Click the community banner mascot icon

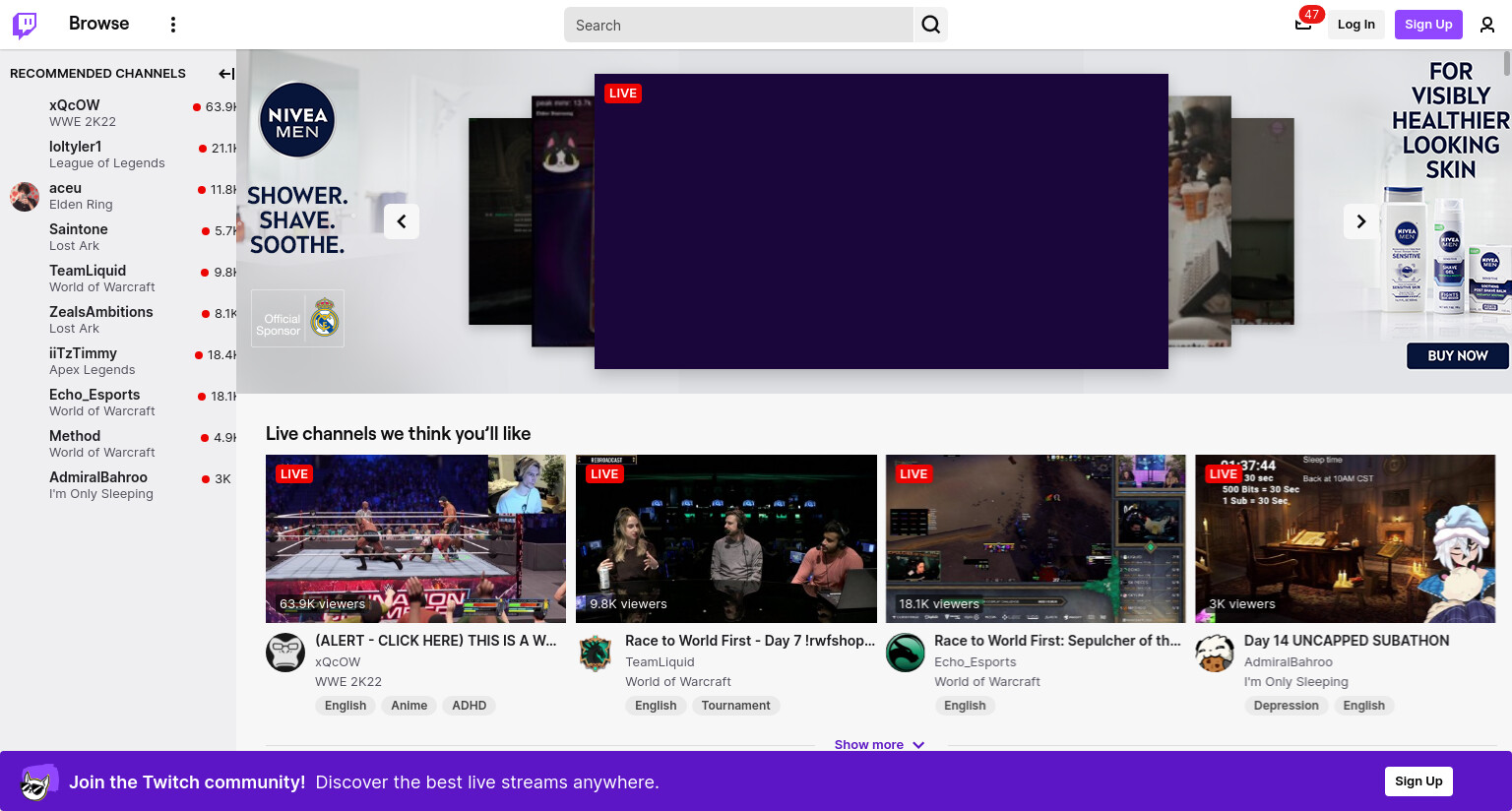click(x=39, y=782)
